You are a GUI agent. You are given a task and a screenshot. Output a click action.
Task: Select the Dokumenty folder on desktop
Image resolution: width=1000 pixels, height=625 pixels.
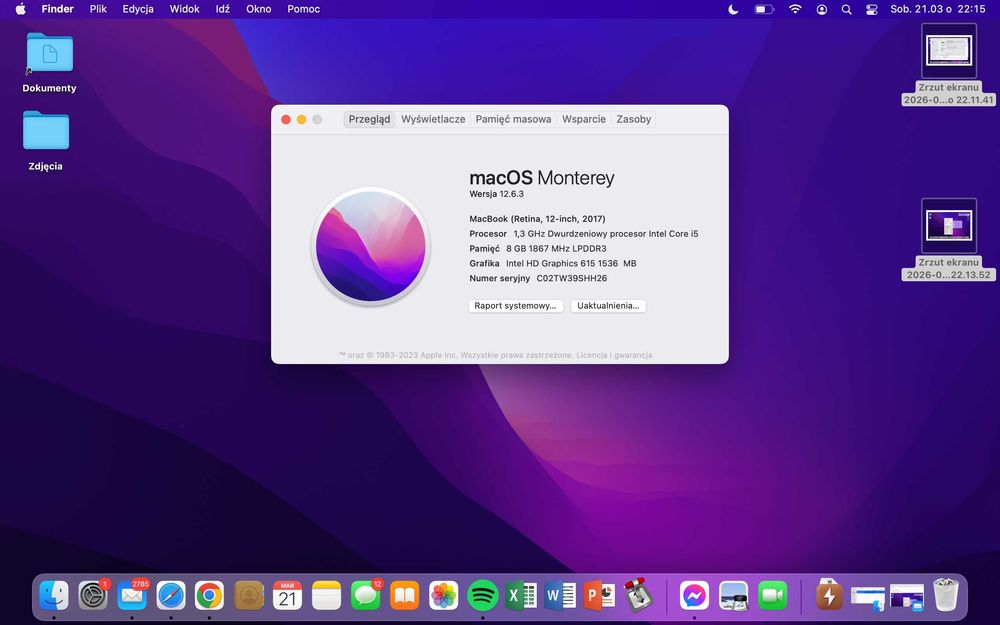[49, 62]
